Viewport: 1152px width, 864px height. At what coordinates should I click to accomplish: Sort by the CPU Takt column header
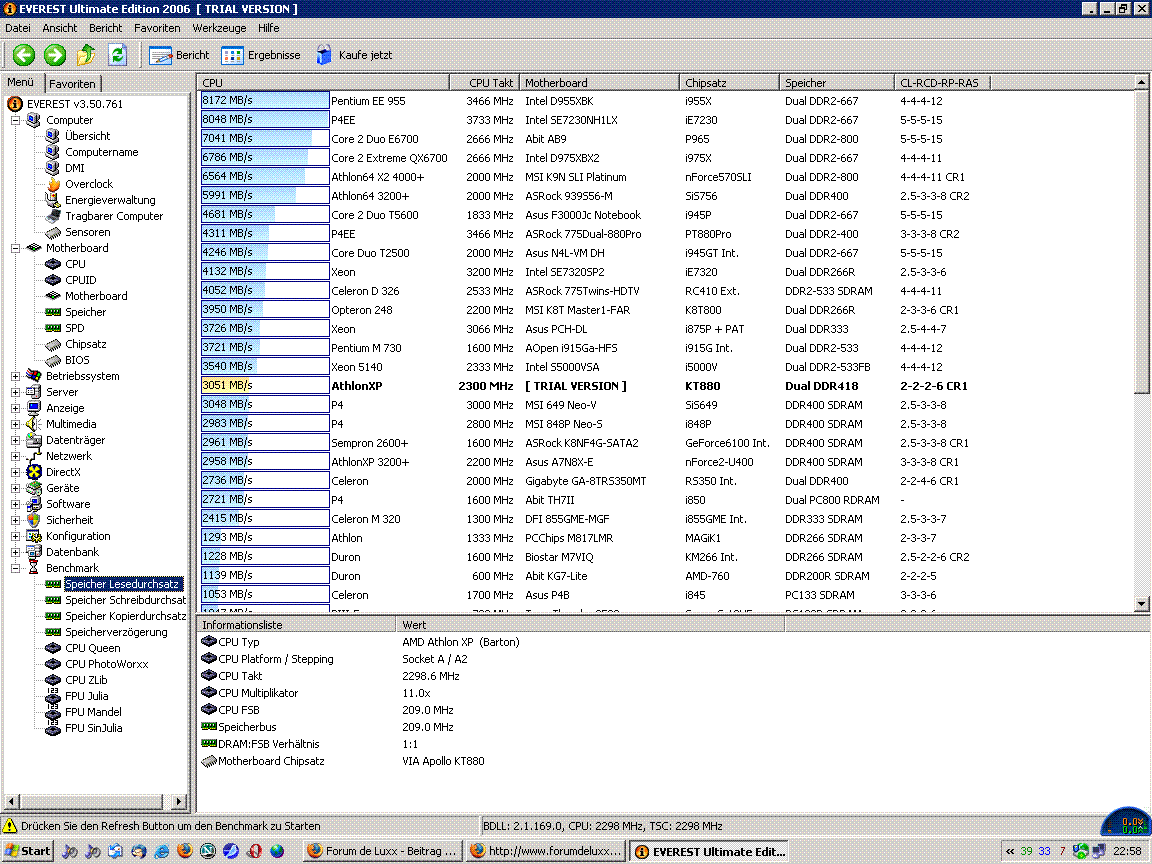pyautogui.click(x=484, y=83)
